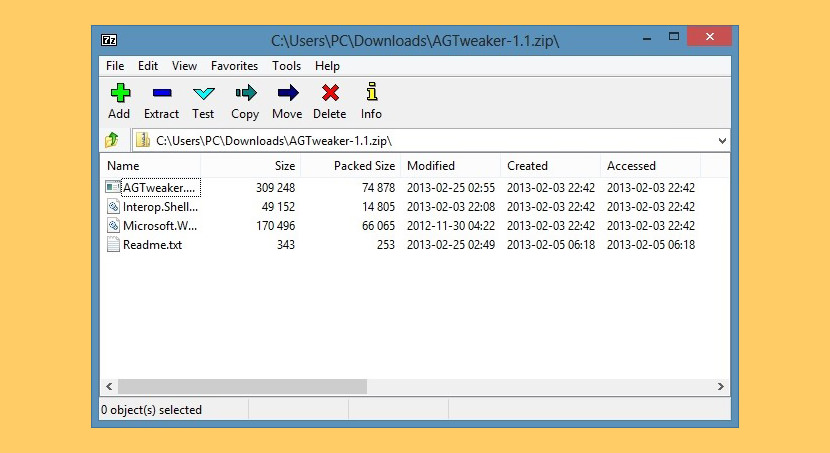Select the AGTweaker file name

pyautogui.click(x=160, y=187)
